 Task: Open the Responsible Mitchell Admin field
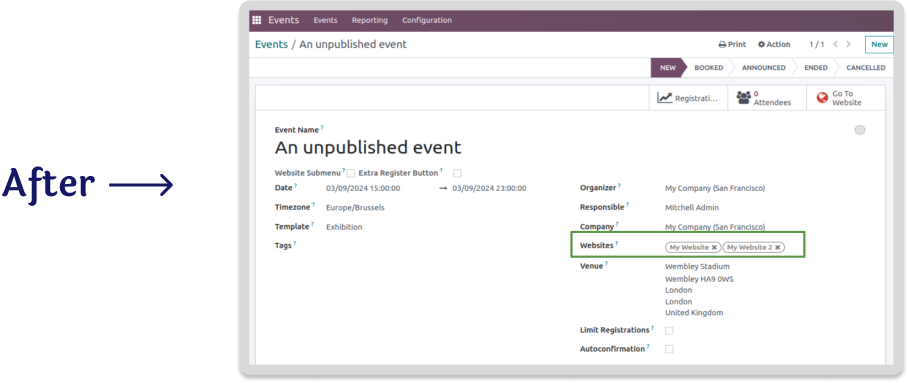[692, 207]
